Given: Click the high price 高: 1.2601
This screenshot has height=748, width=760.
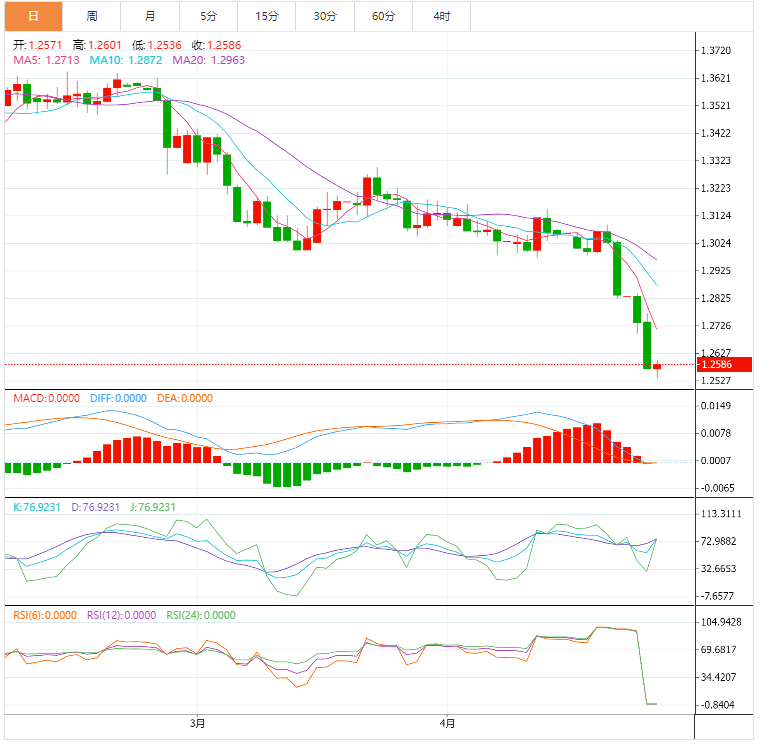Looking at the screenshot, I should 97,45.
